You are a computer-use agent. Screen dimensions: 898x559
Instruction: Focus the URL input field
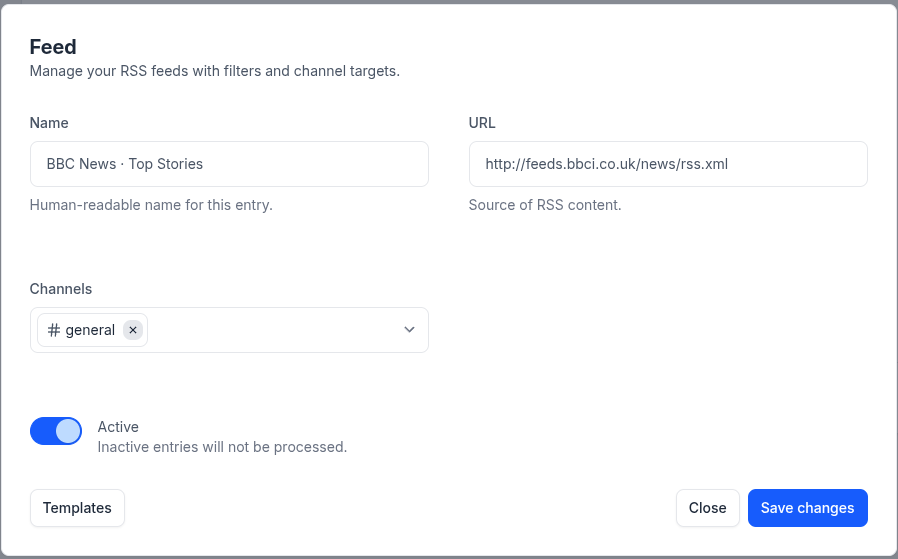click(x=668, y=164)
